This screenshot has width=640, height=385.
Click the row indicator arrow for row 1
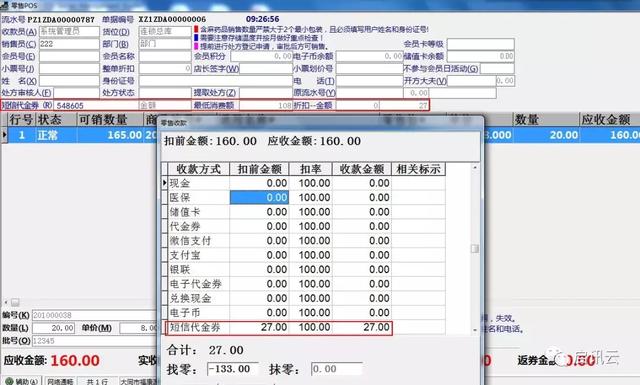point(4,135)
